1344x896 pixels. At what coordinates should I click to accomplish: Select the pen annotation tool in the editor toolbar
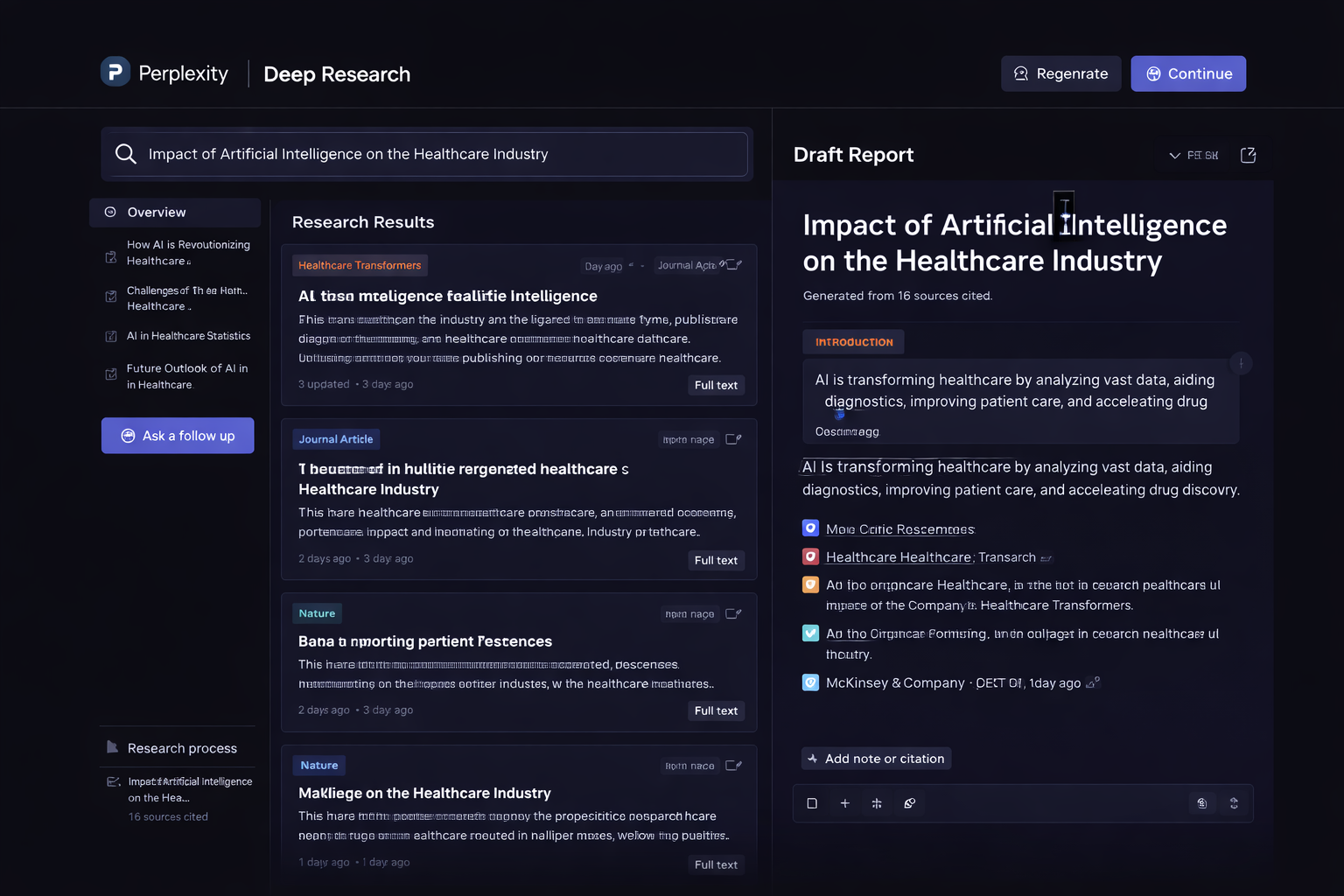click(910, 802)
